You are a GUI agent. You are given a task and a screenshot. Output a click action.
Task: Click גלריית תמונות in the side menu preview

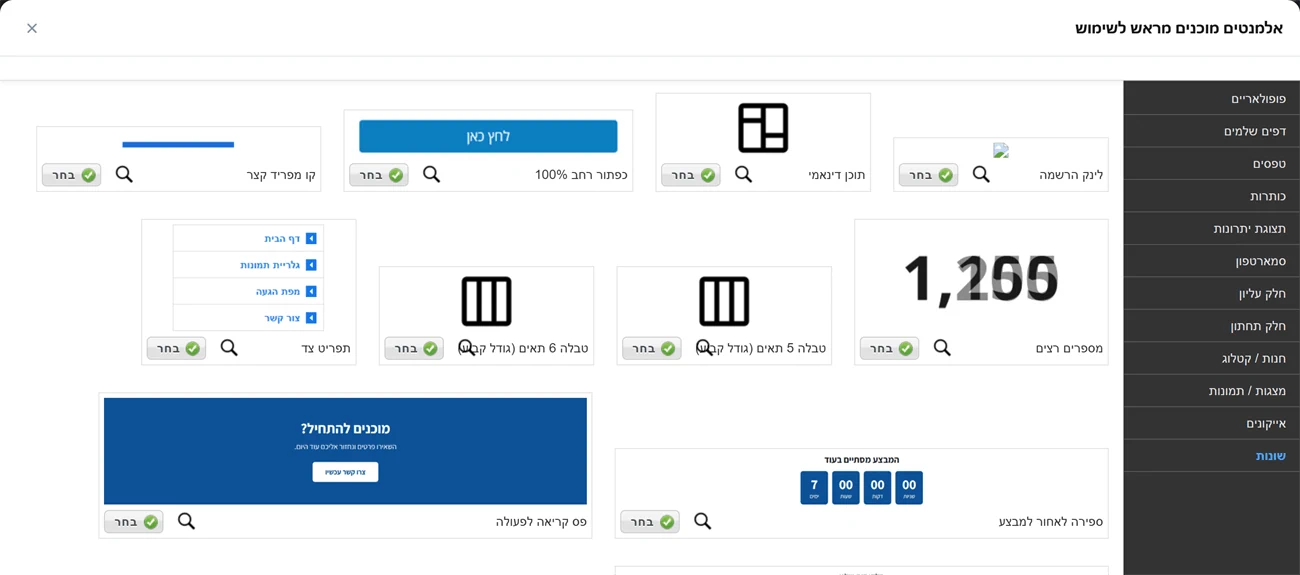[x=248, y=265]
